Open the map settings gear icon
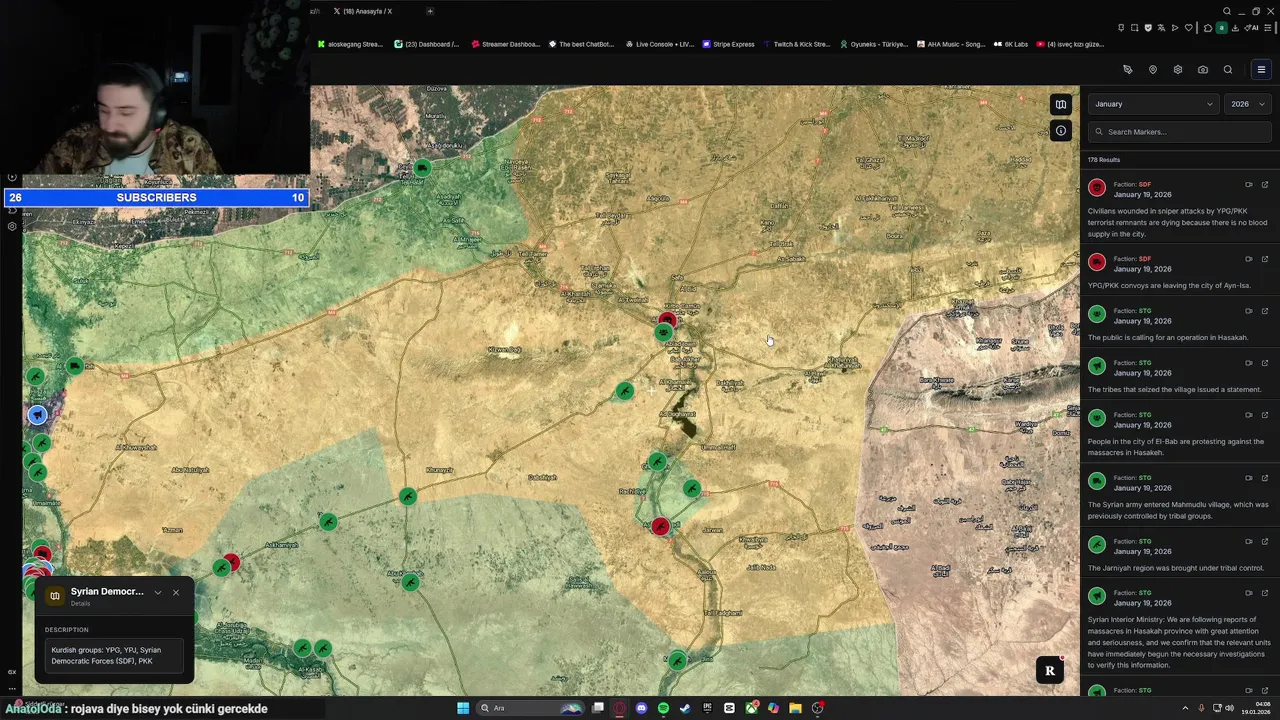Image resolution: width=1280 pixels, height=720 pixels. (1178, 70)
